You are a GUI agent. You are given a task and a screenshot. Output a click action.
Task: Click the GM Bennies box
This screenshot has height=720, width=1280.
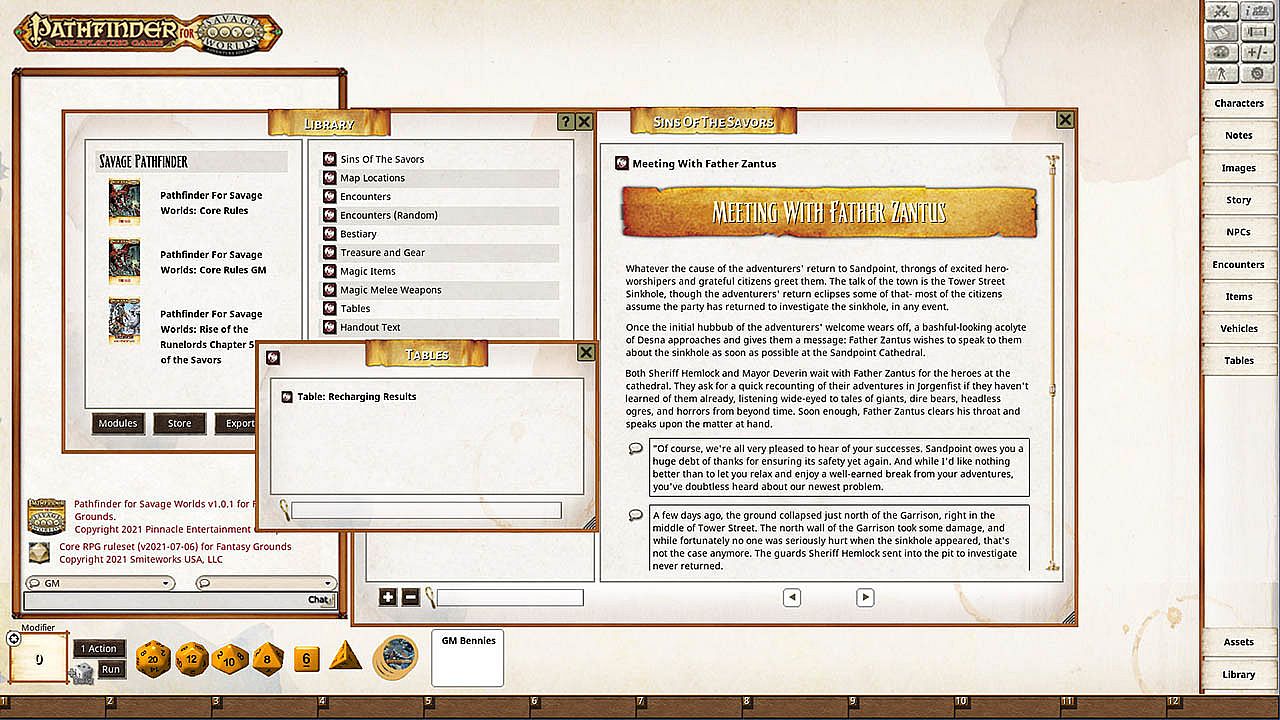click(467, 658)
